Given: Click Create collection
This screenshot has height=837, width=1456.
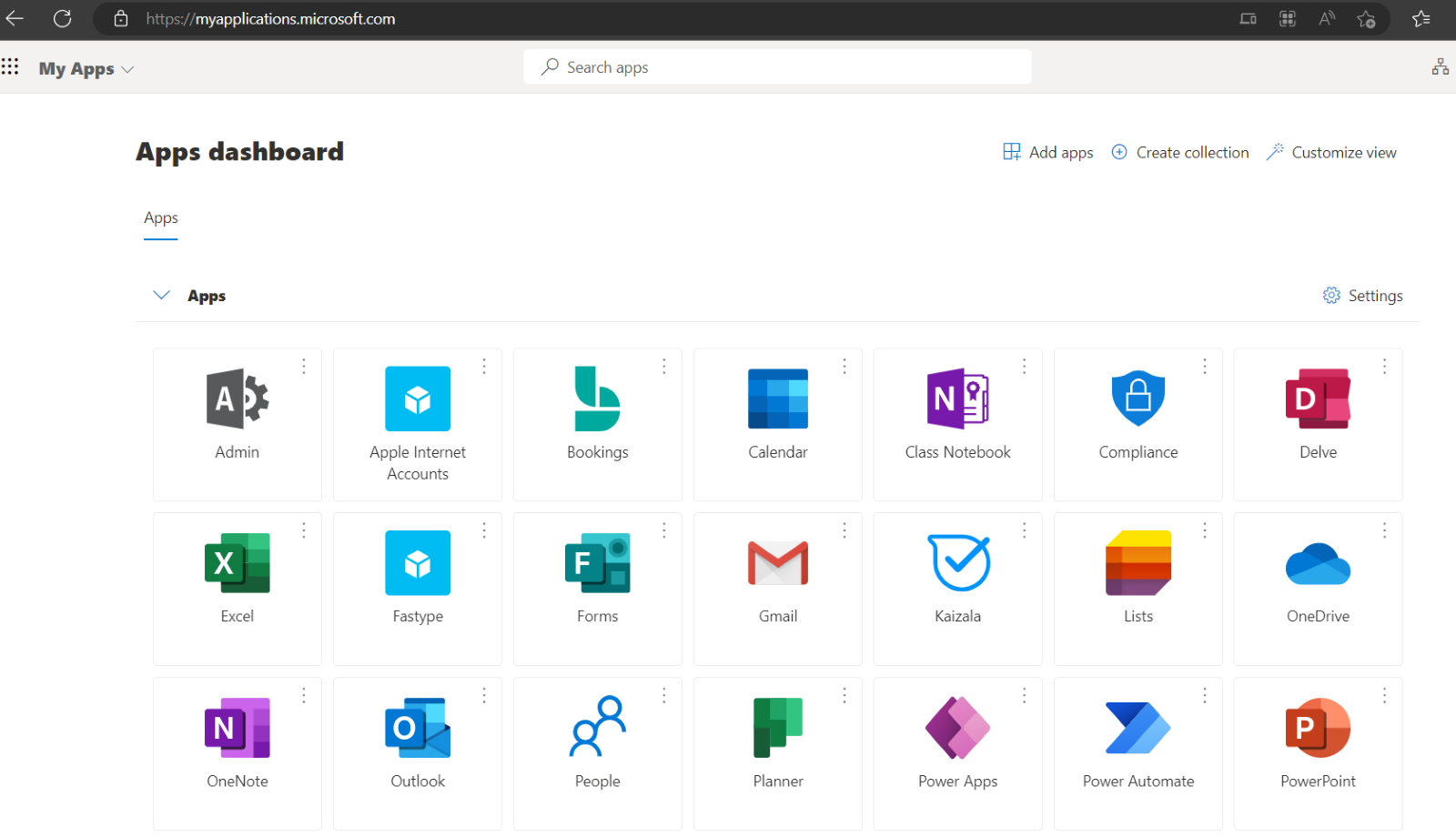Looking at the screenshot, I should pyautogui.click(x=1180, y=152).
